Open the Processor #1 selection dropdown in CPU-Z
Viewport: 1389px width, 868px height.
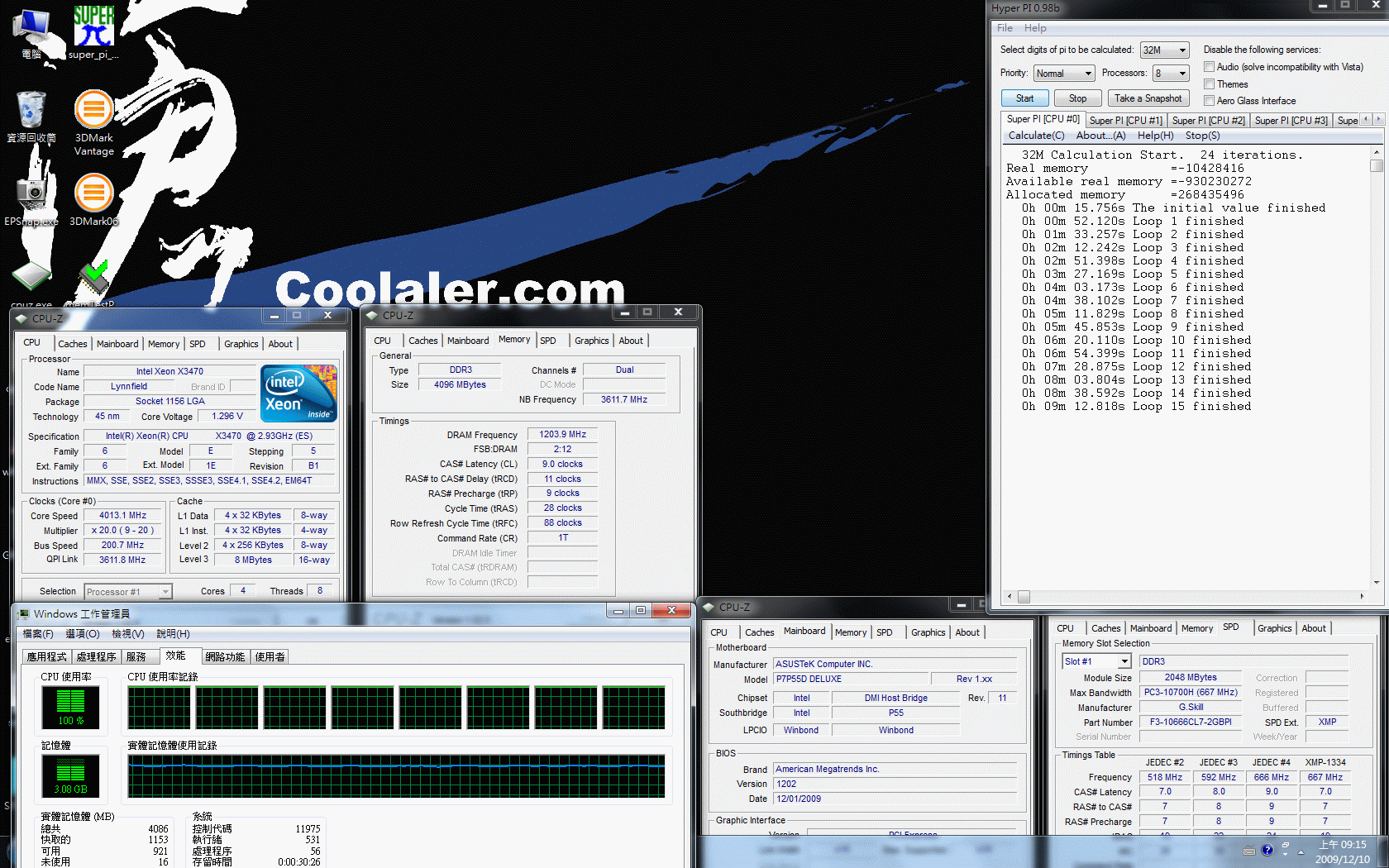point(128,592)
